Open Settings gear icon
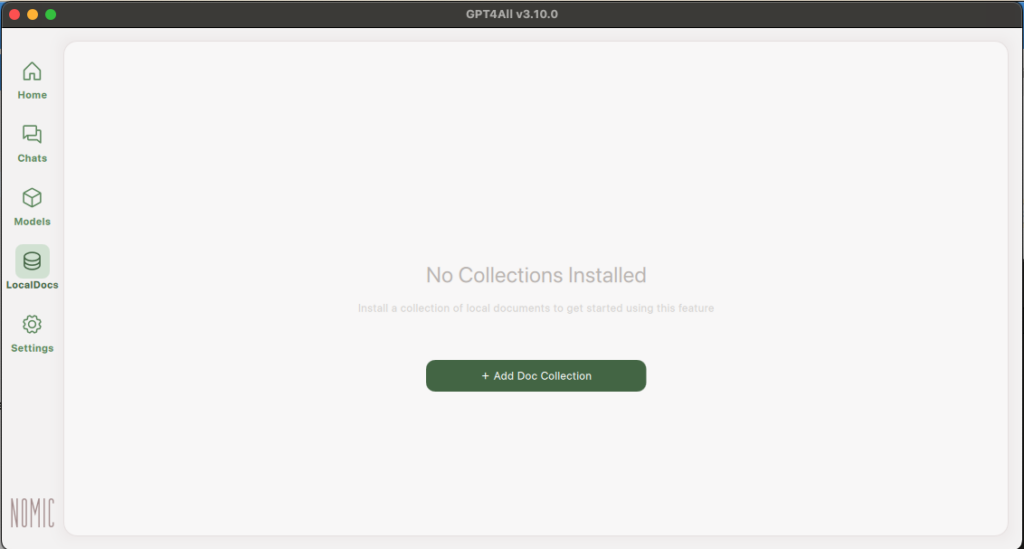 [32, 324]
